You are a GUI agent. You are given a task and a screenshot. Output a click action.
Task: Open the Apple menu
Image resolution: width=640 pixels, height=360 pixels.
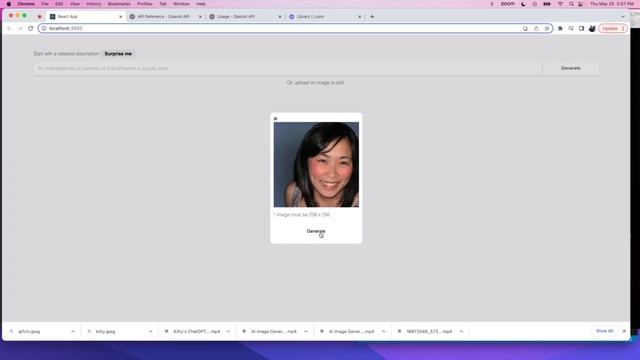9,4
